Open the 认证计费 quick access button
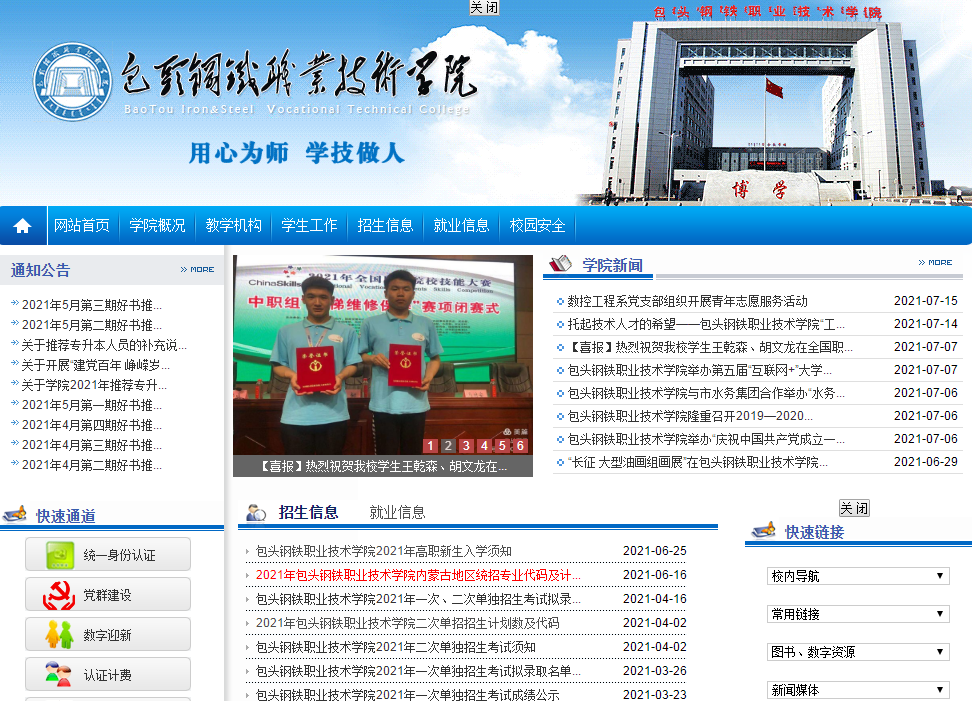This screenshot has width=972, height=701. (x=108, y=675)
